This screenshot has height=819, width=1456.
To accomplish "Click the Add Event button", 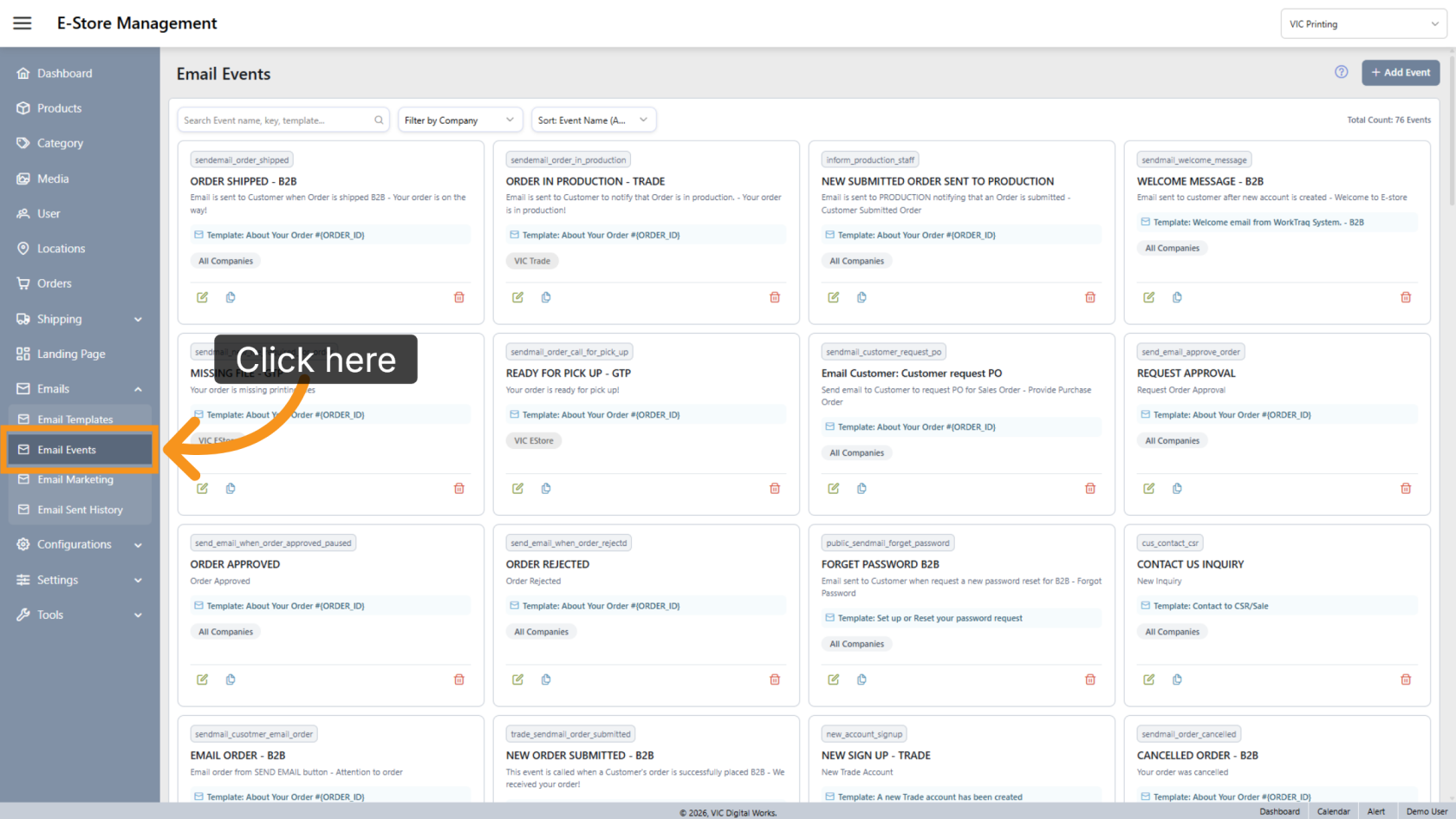I will (1401, 73).
